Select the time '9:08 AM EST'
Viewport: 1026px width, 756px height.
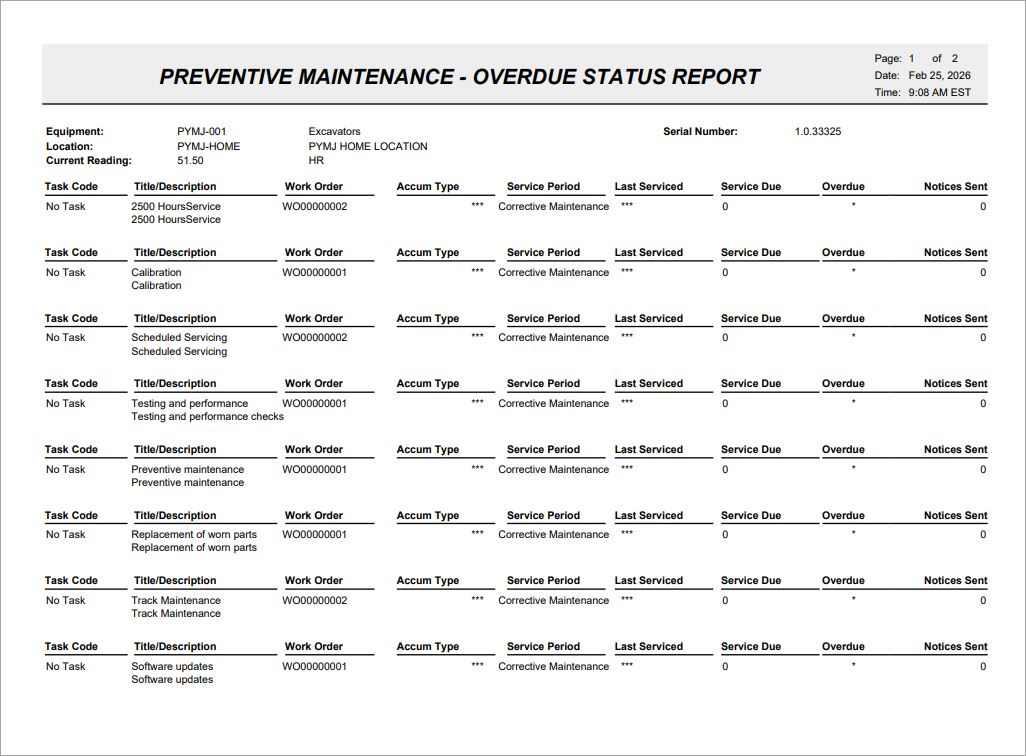939,92
